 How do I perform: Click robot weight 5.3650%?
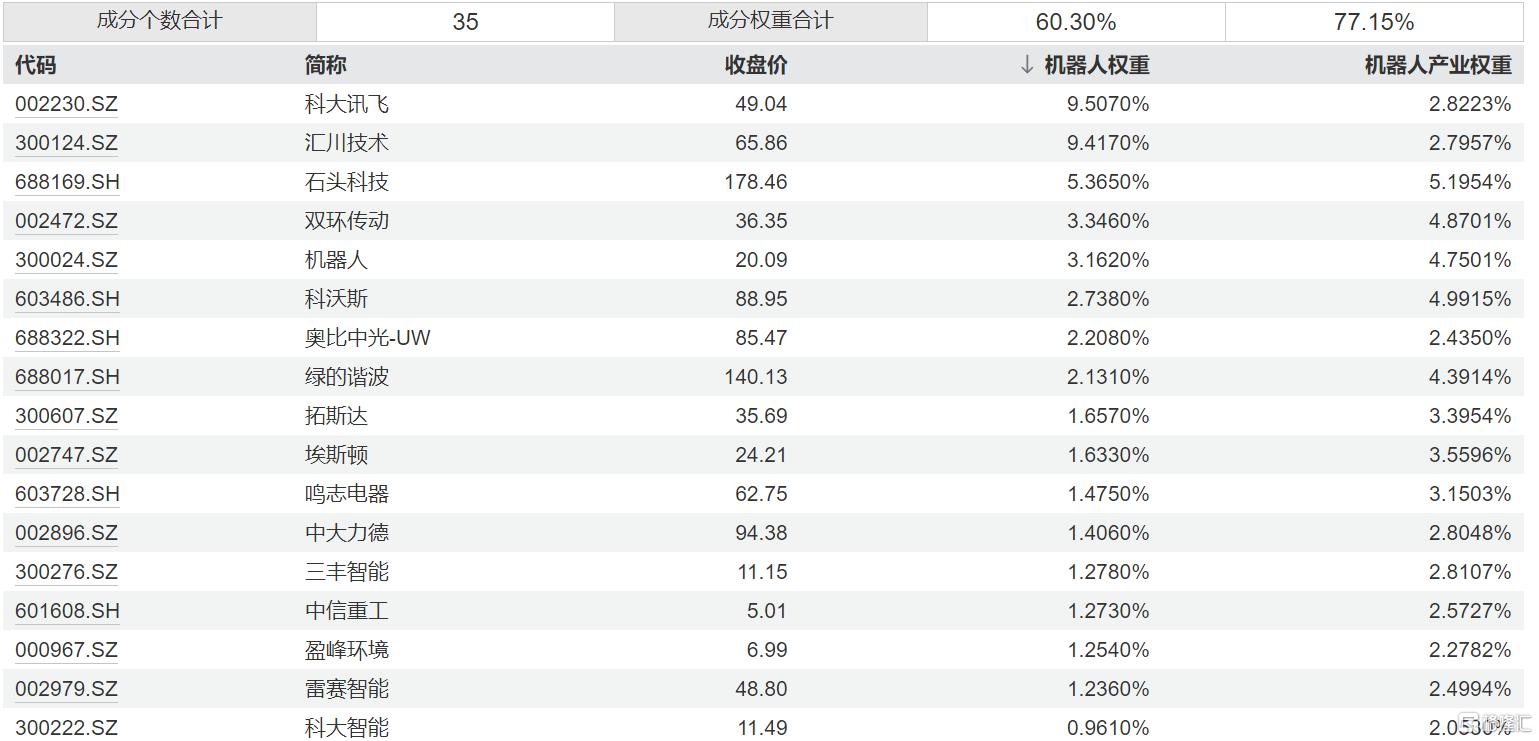tap(1108, 182)
